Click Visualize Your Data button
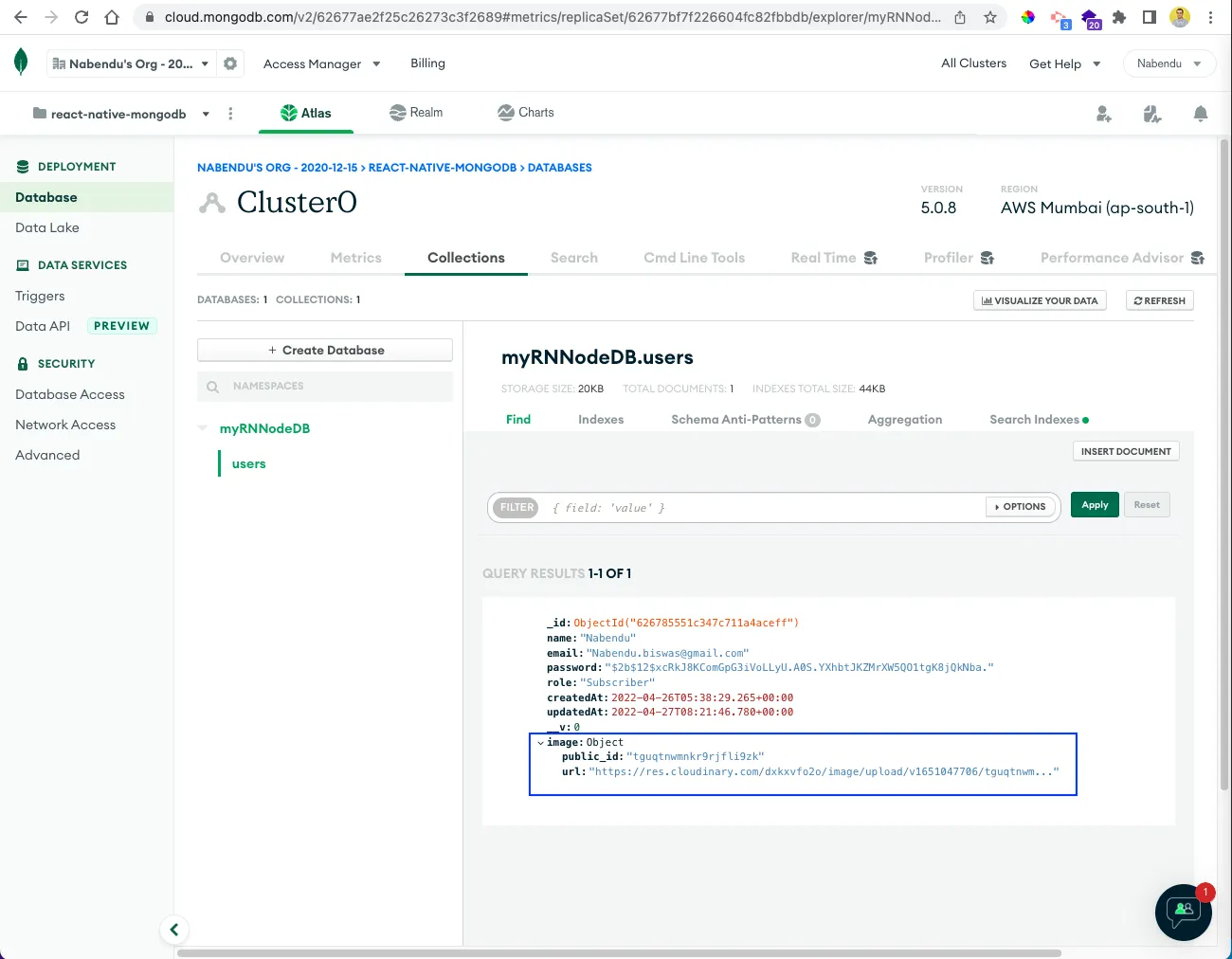Viewport: 1232px width, 959px height. tap(1040, 300)
